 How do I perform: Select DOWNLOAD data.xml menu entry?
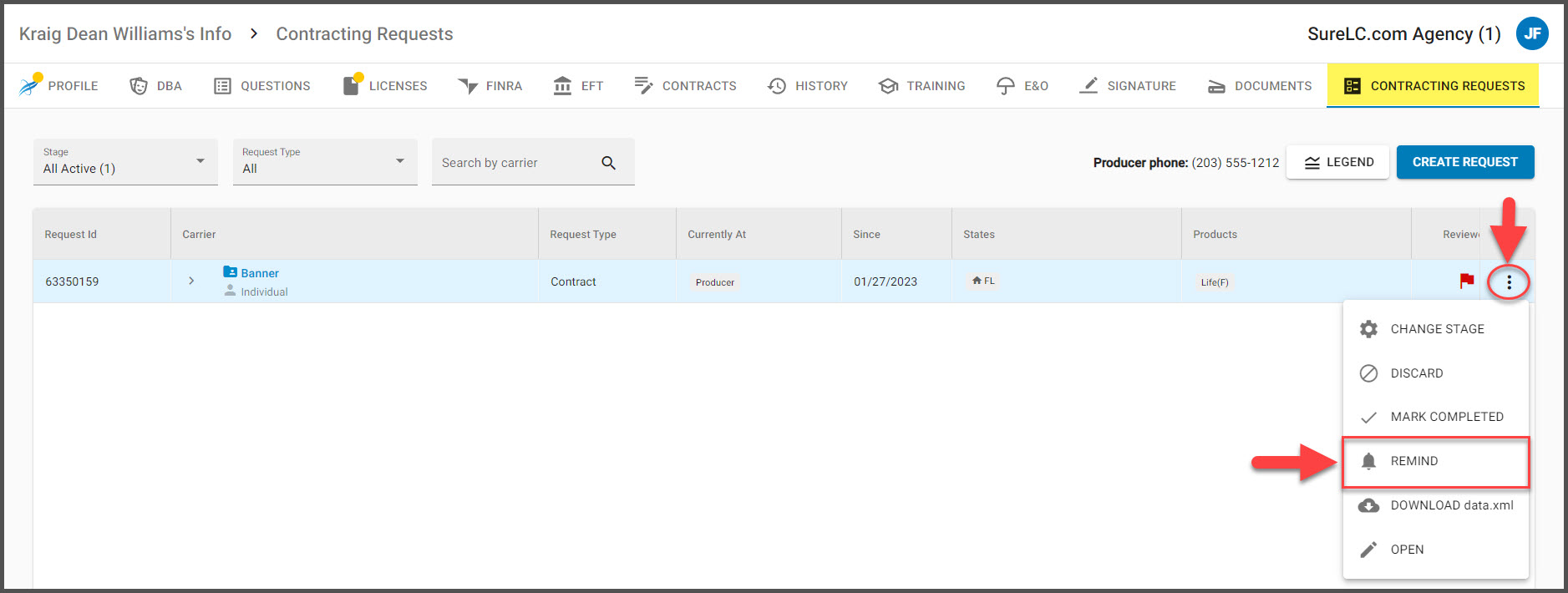click(1436, 505)
